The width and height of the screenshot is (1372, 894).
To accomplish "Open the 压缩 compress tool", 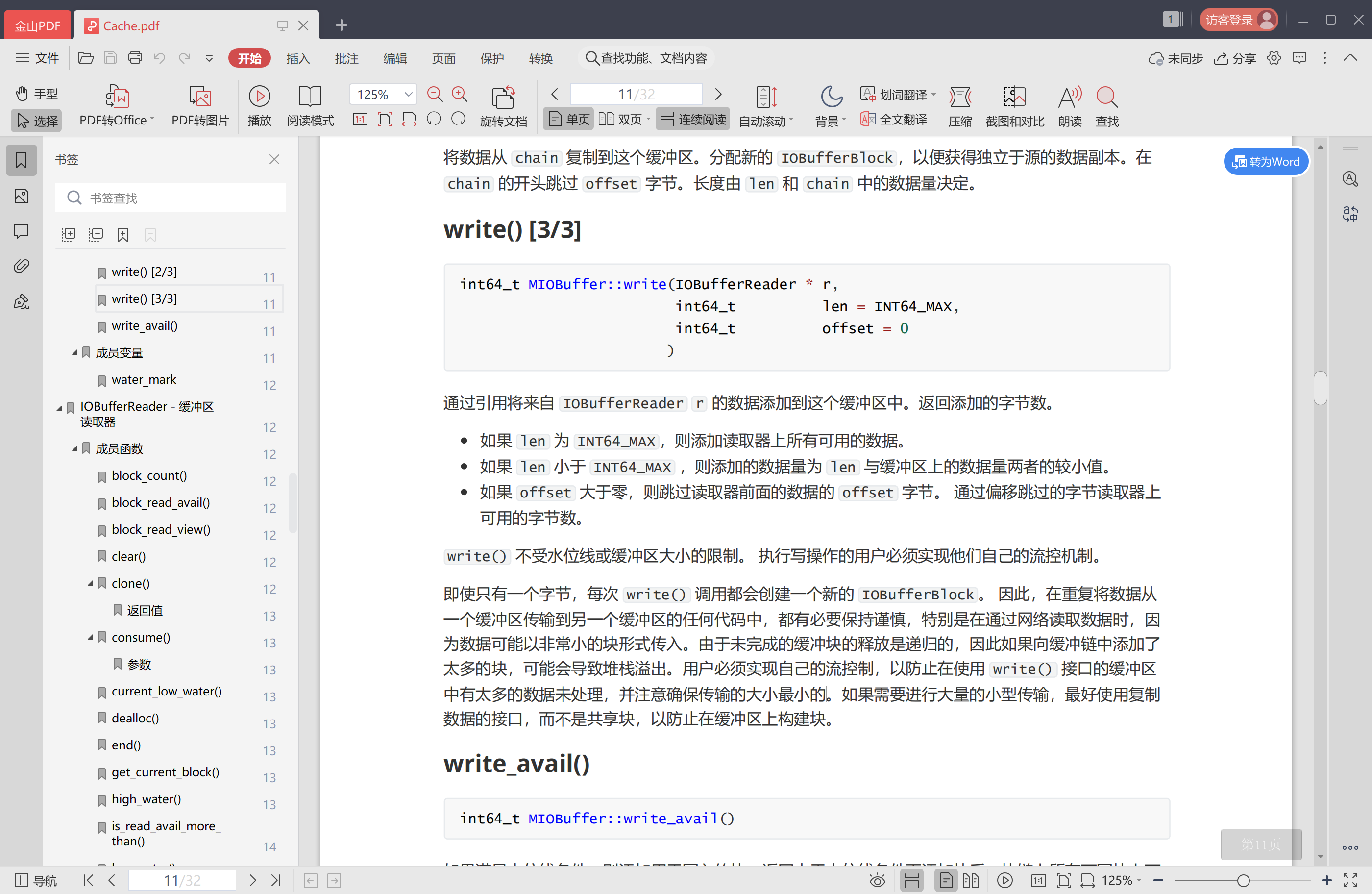I will (x=960, y=107).
